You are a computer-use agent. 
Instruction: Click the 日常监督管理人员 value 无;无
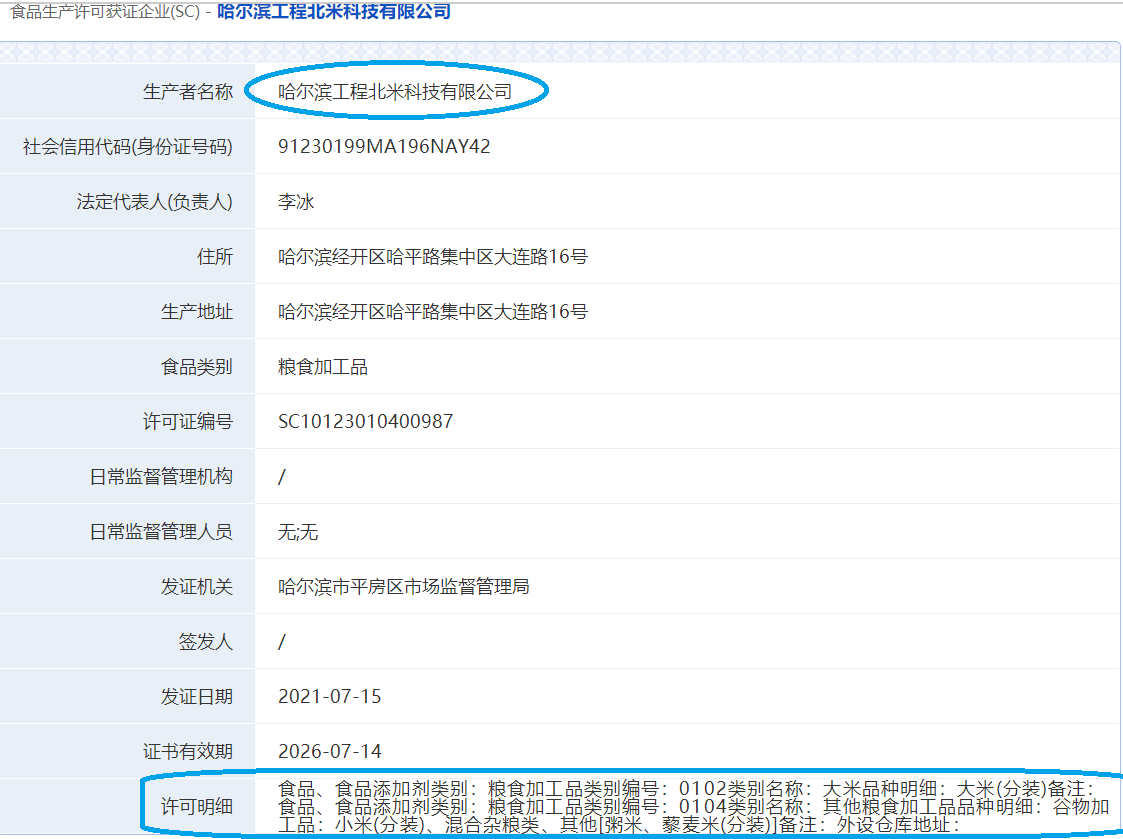click(298, 532)
